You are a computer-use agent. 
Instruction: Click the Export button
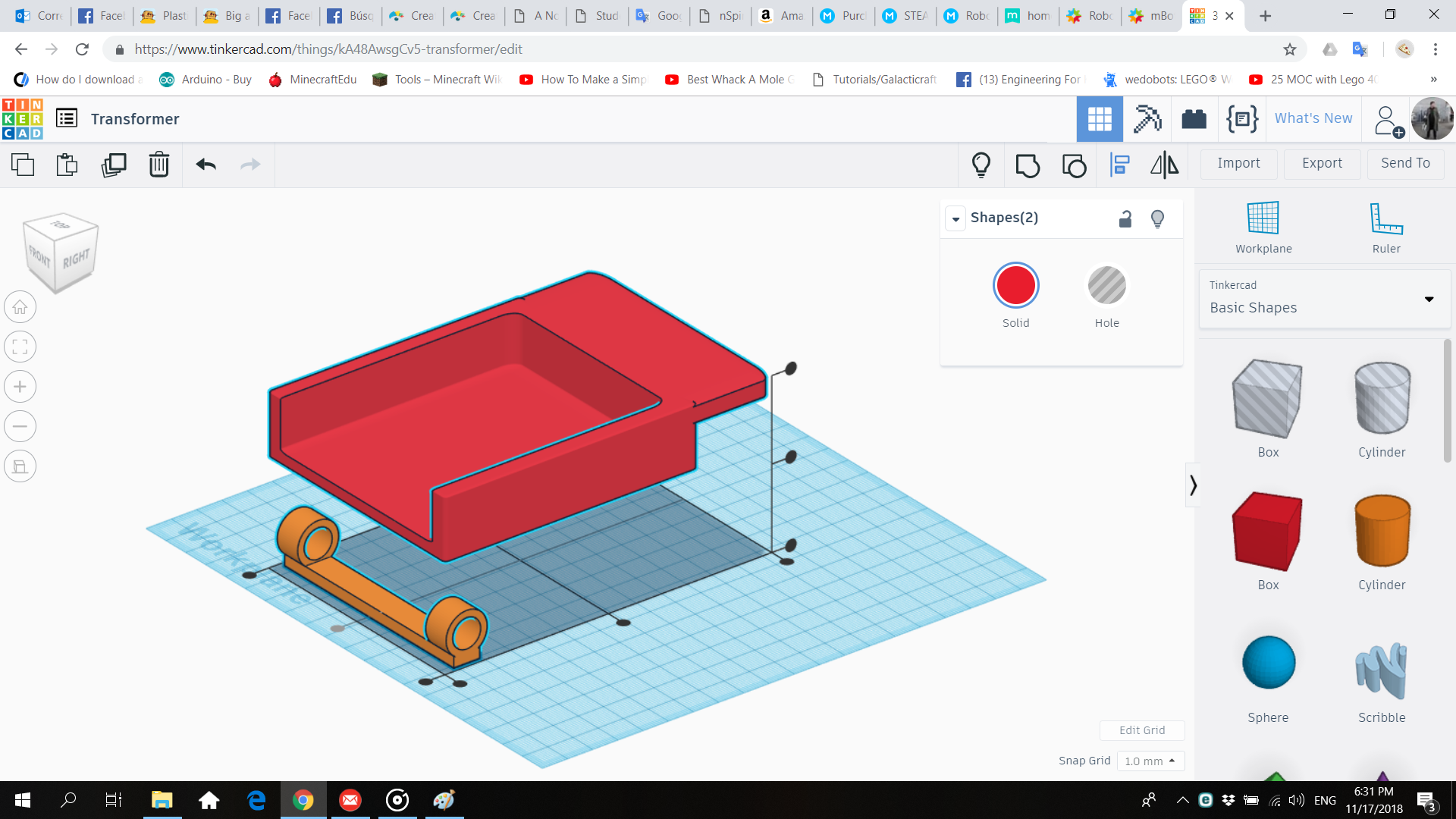pyautogui.click(x=1322, y=163)
